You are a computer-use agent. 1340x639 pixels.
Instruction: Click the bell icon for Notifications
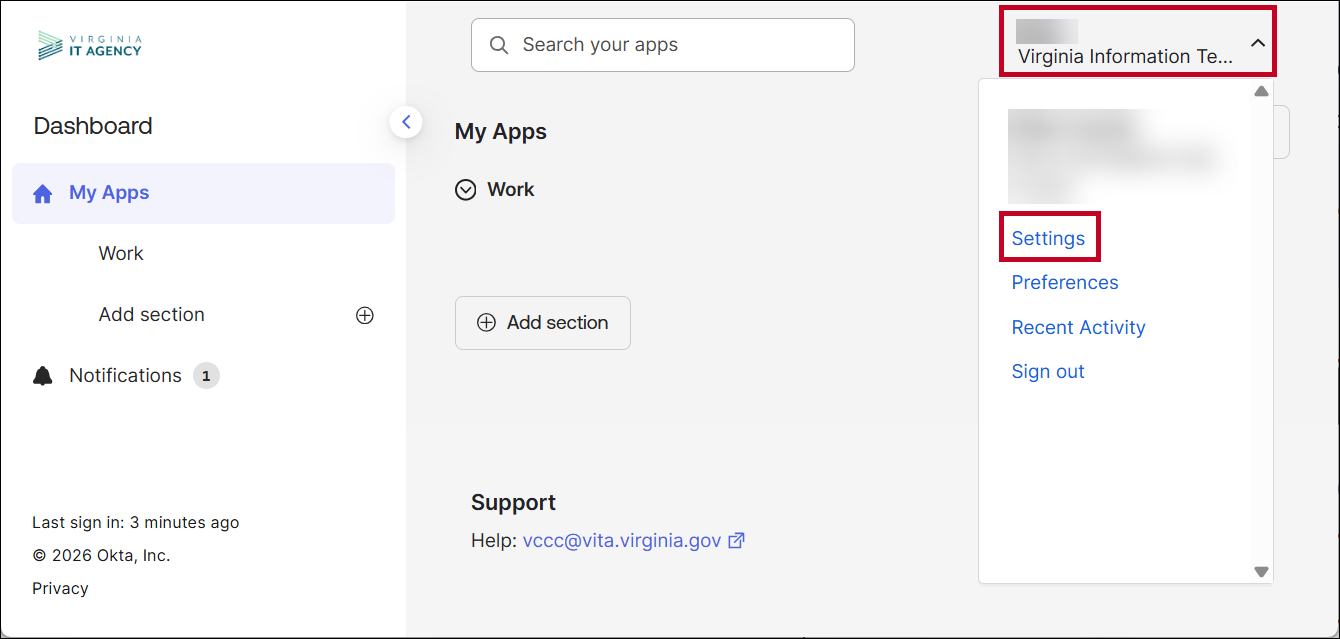point(43,376)
